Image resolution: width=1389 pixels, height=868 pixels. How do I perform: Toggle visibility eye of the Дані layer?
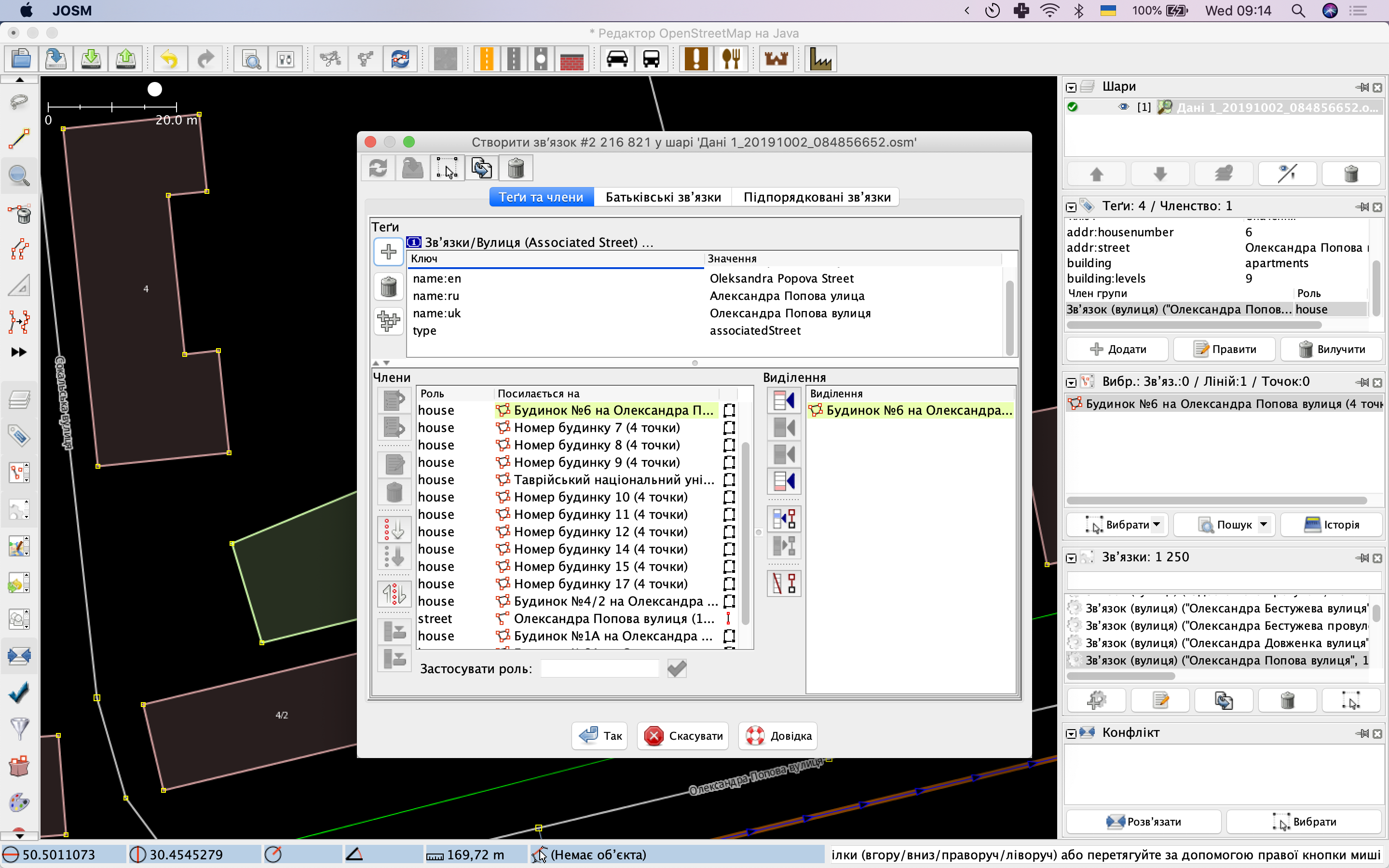(1124, 107)
